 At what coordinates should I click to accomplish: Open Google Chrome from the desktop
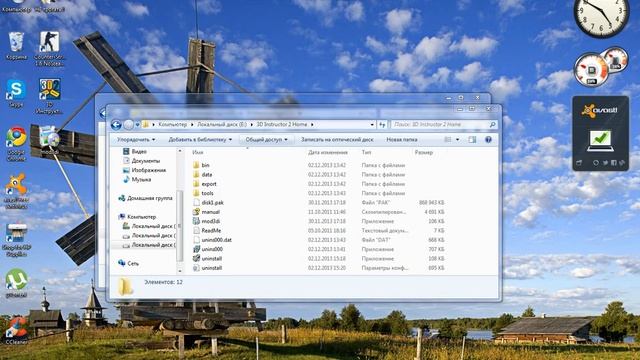coord(16,143)
